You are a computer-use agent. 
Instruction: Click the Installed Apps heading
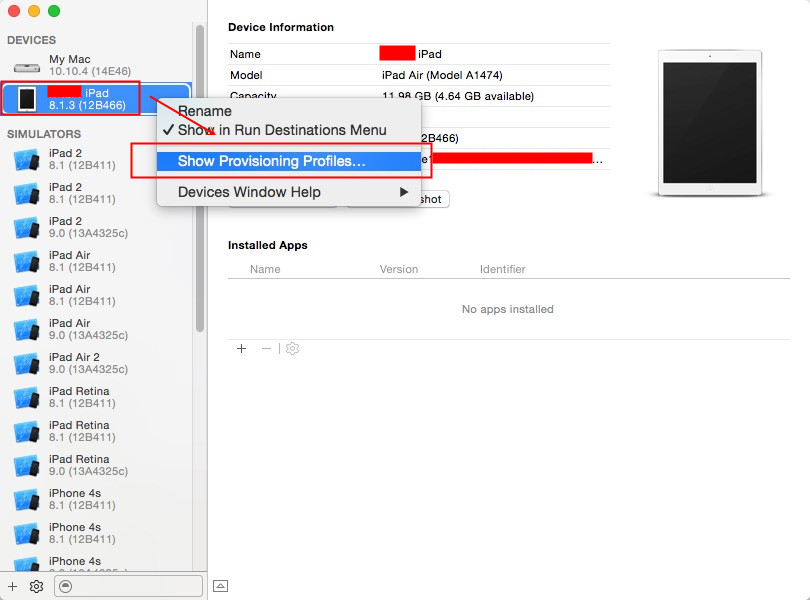(x=268, y=245)
